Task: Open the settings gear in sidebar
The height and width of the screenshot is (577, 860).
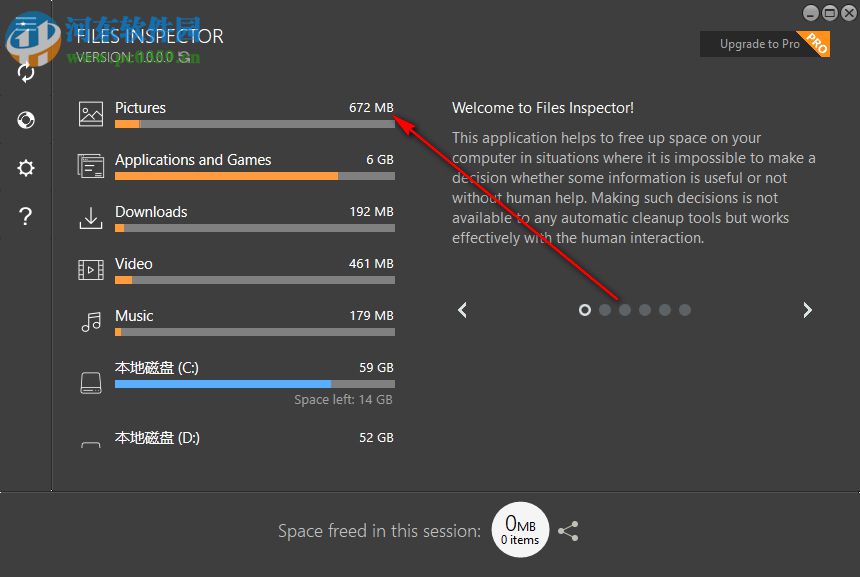Action: (25, 168)
